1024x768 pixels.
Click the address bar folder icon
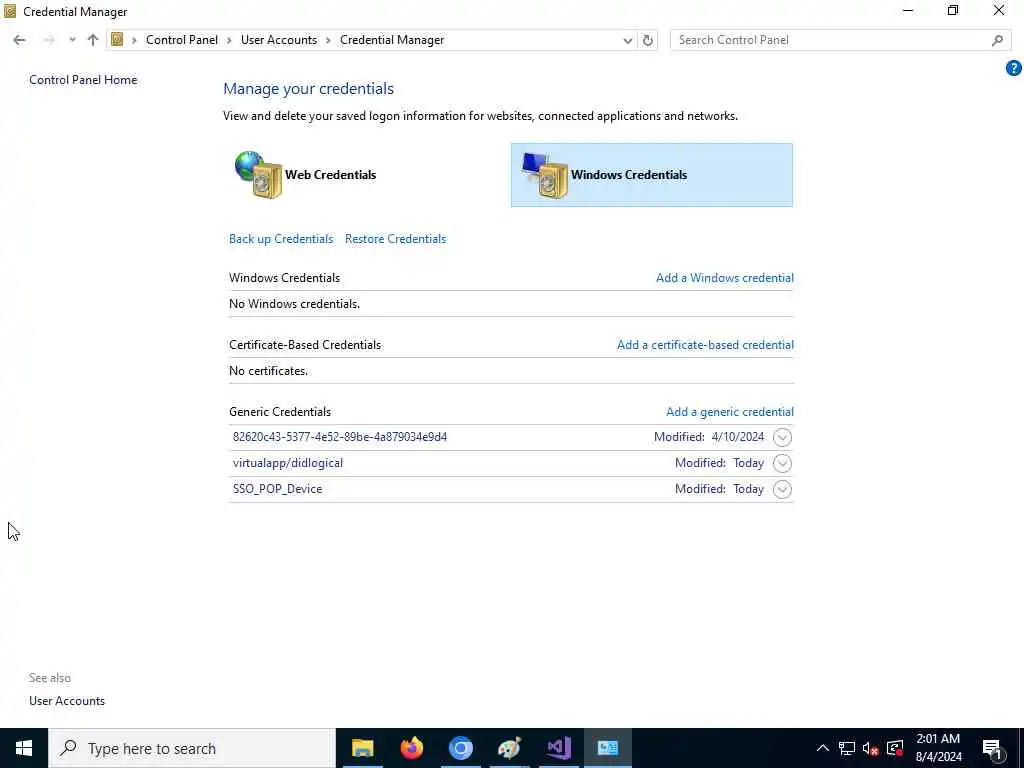pos(117,40)
